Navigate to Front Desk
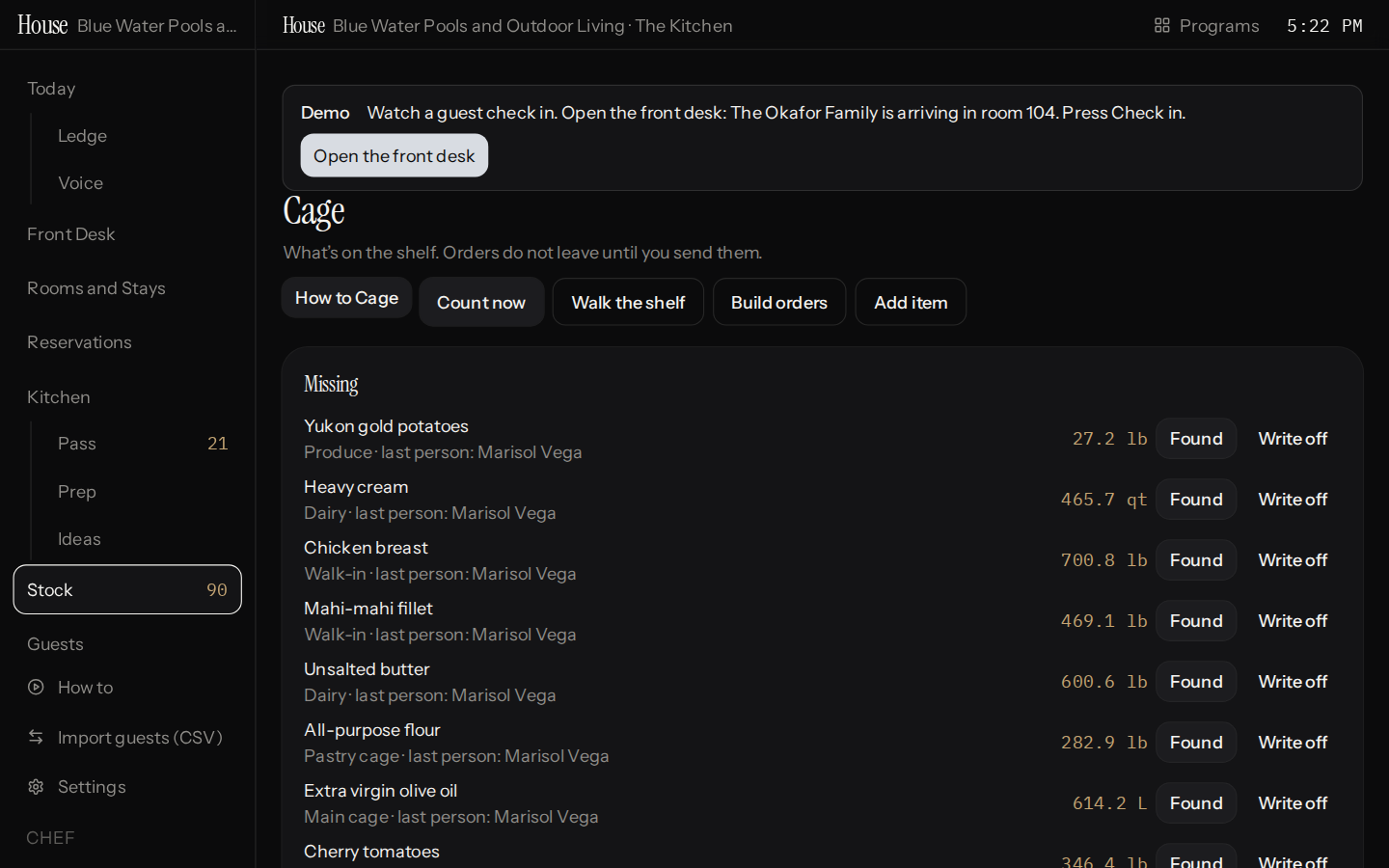The image size is (1389, 868). (71, 234)
